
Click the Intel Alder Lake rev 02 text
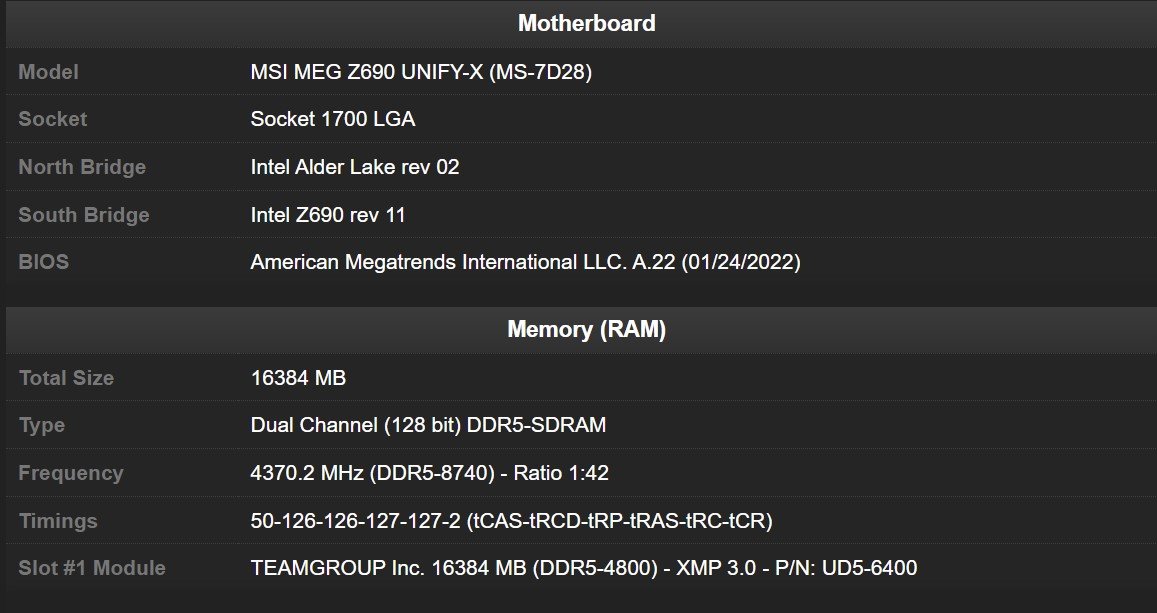(x=355, y=167)
